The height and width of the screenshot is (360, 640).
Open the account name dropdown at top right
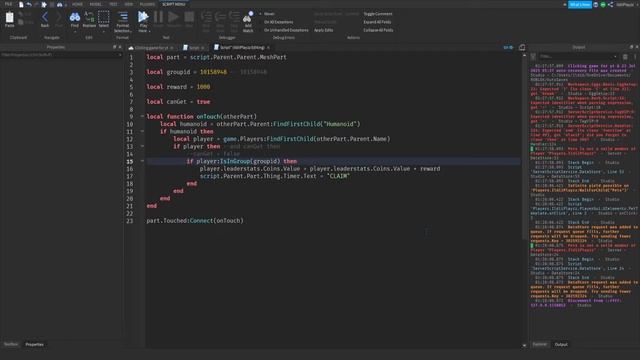coord(626,4)
